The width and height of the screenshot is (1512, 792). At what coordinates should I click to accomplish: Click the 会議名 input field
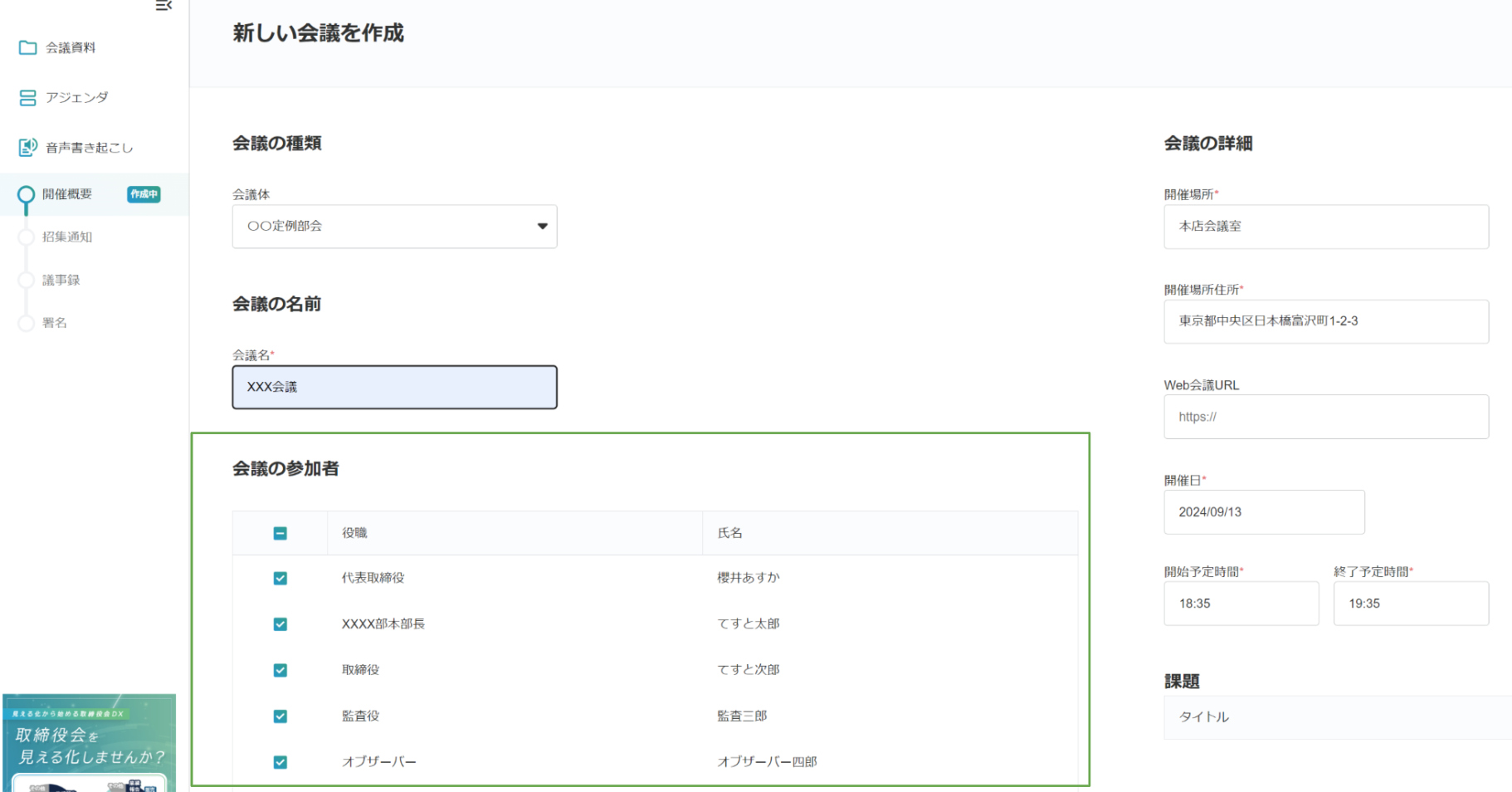(x=394, y=387)
